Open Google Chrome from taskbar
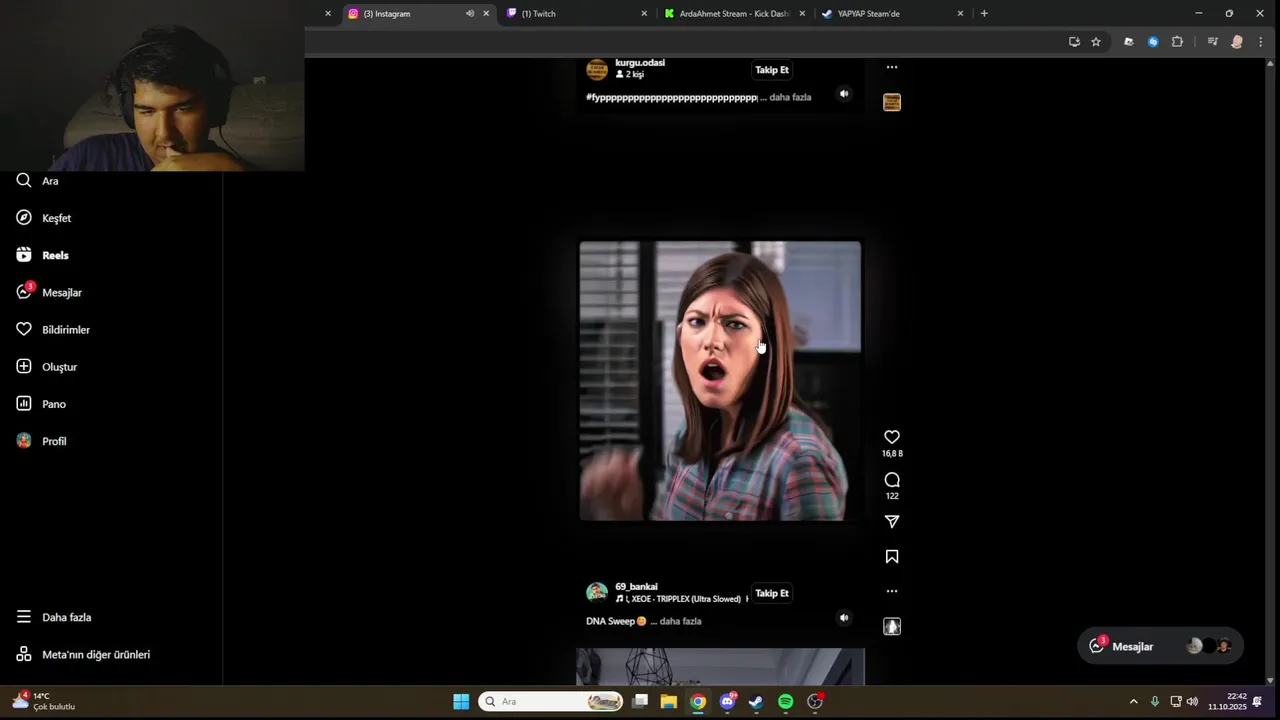The image size is (1280, 720). coord(698,702)
